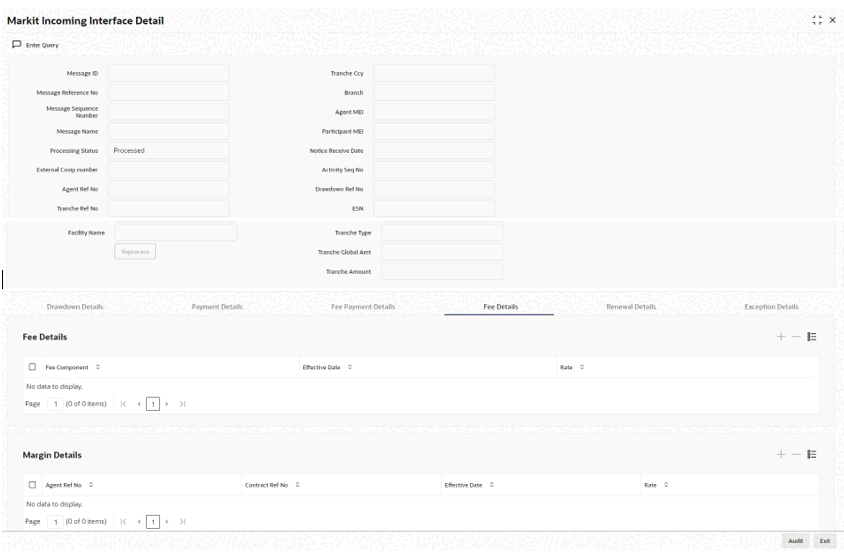The width and height of the screenshot is (844, 554).
Task: Open single view for Fee Details
Action: (x=812, y=336)
